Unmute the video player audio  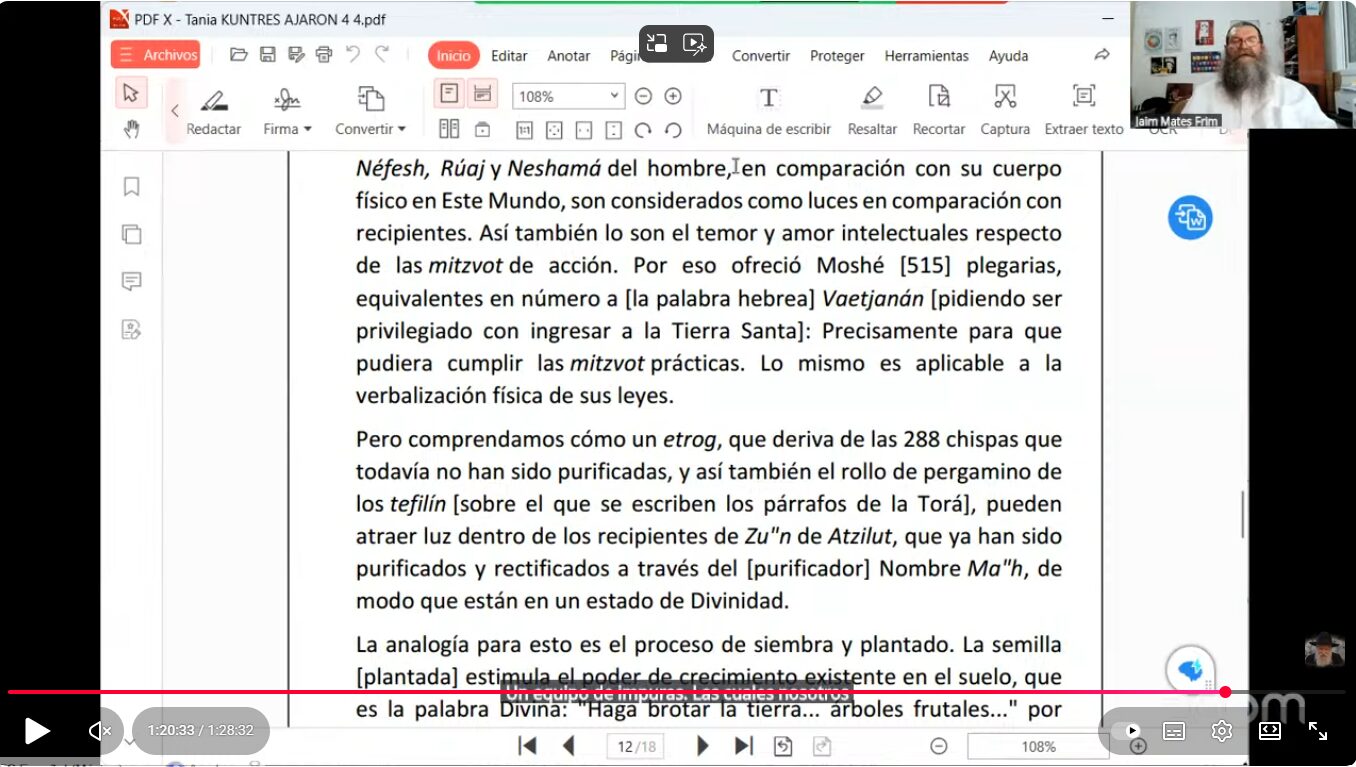[x=100, y=731]
